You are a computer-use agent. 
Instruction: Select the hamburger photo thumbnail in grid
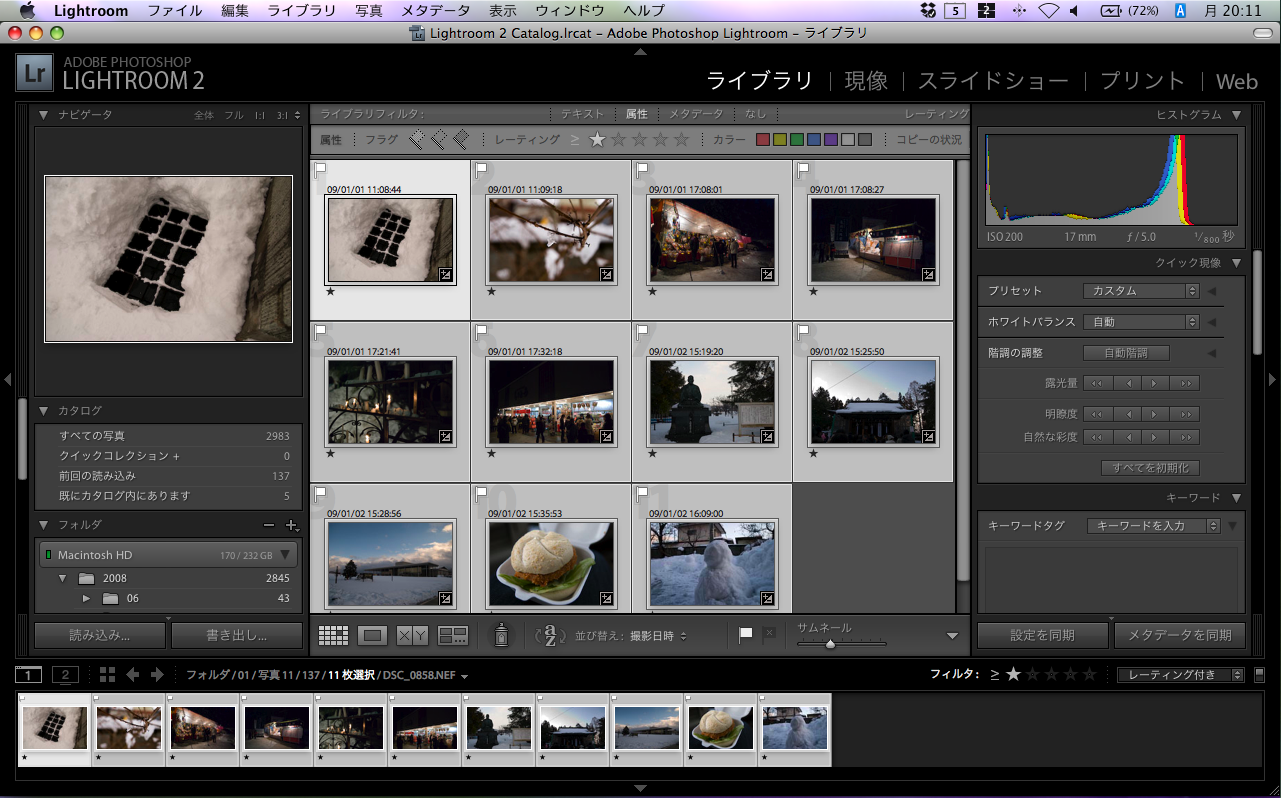point(551,562)
